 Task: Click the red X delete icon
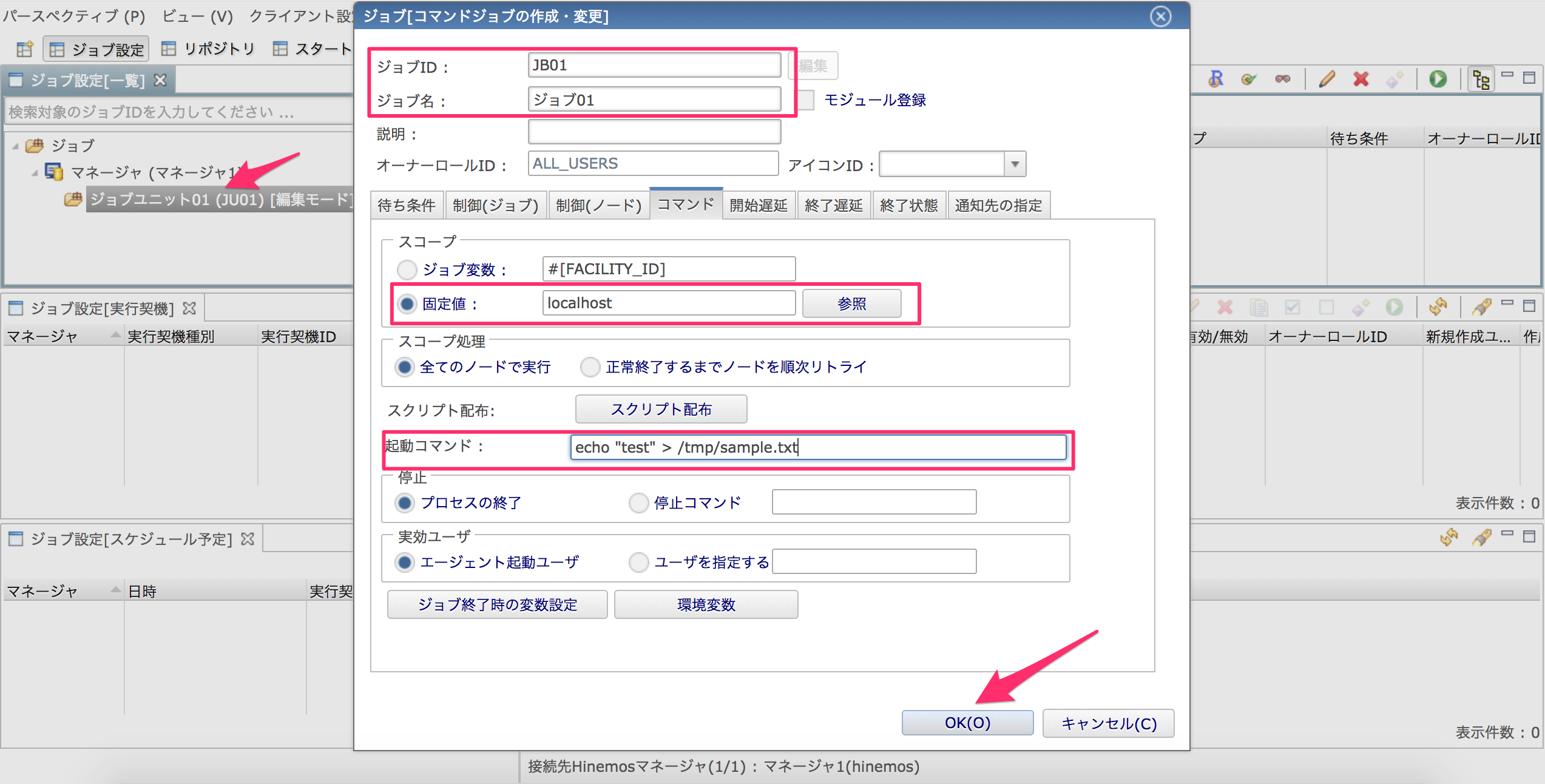(1361, 79)
